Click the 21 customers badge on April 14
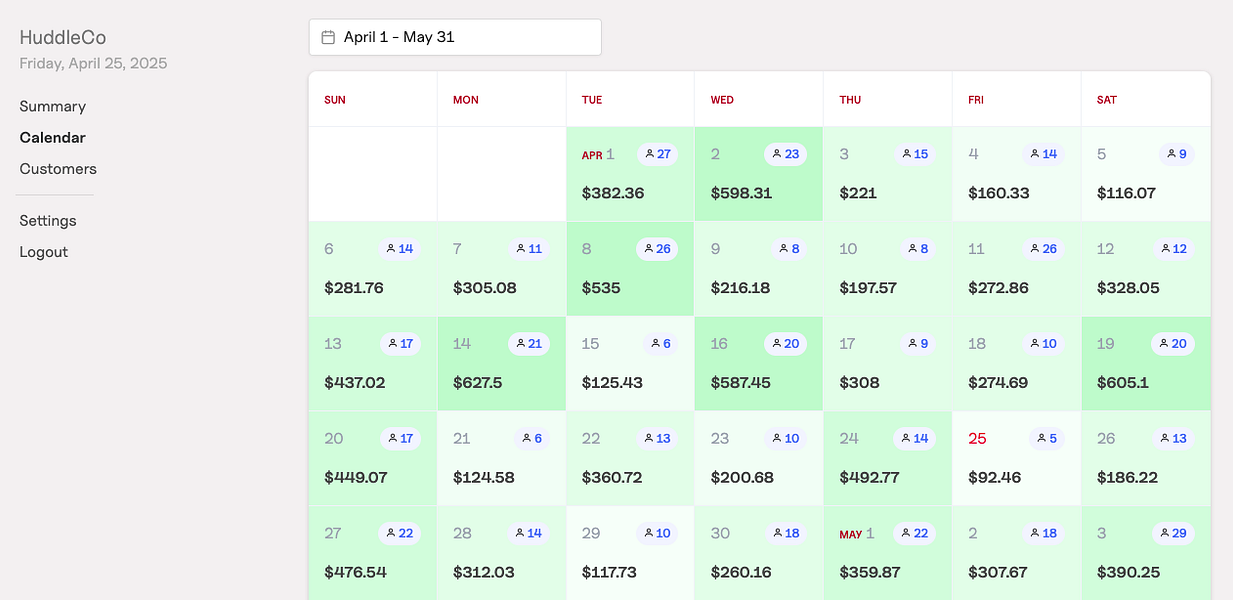The width and height of the screenshot is (1233, 600). click(x=528, y=344)
